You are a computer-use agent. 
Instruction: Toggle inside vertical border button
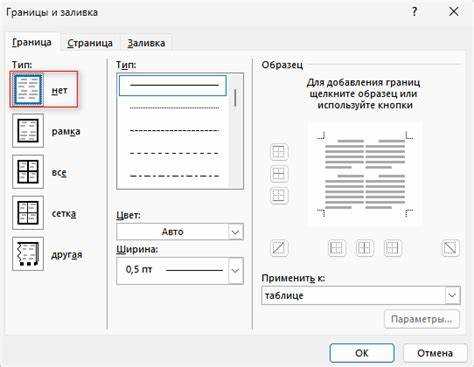(x=364, y=248)
